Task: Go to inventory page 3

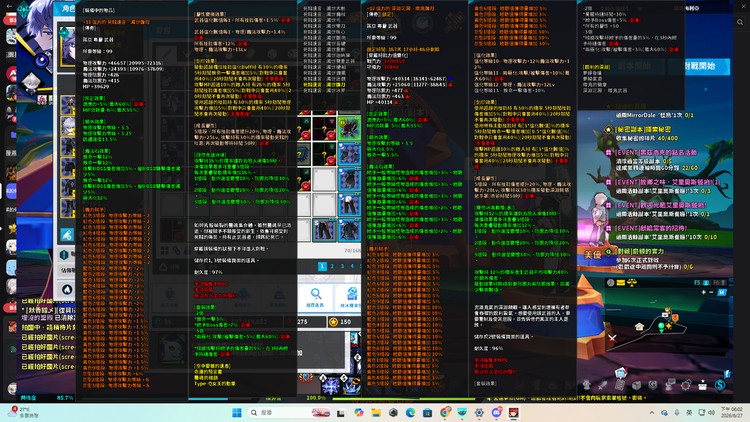Action: pyautogui.click(x=342, y=267)
